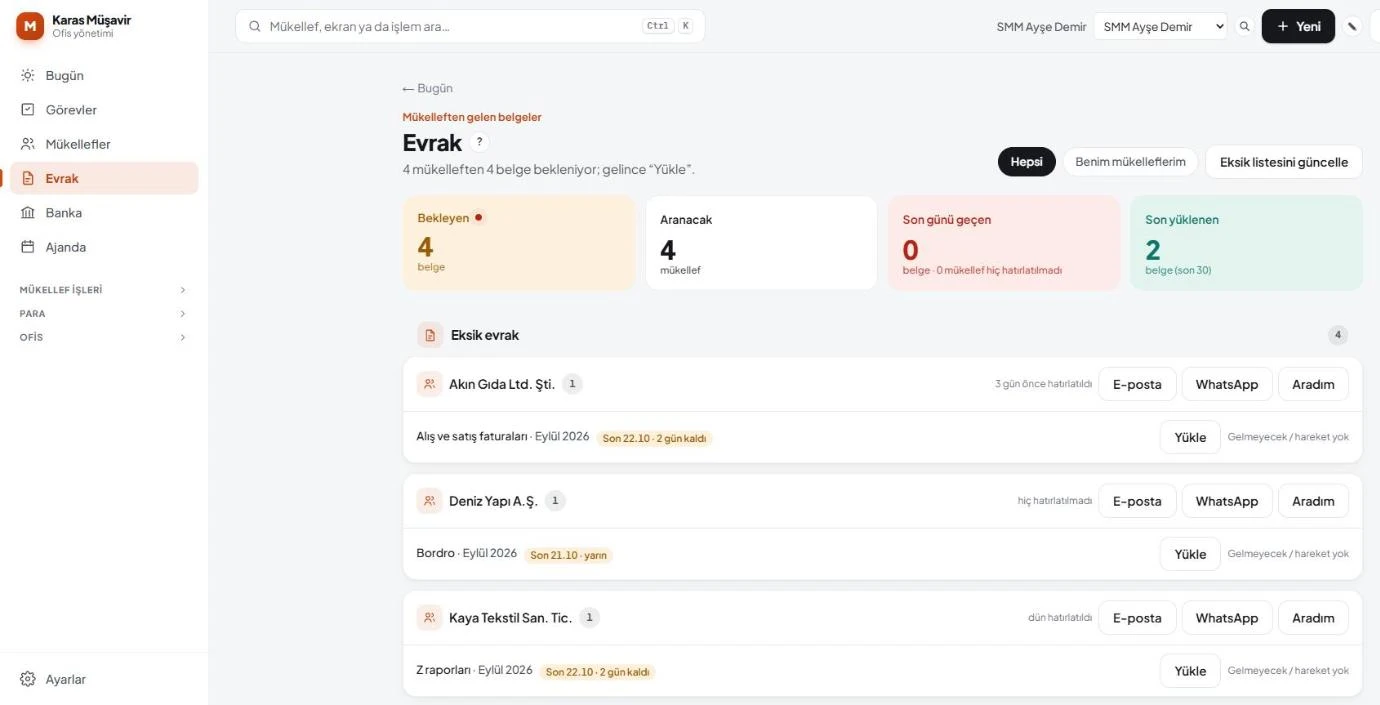This screenshot has width=1380, height=705.
Task: Go back via the Bugün link
Action: tap(428, 88)
